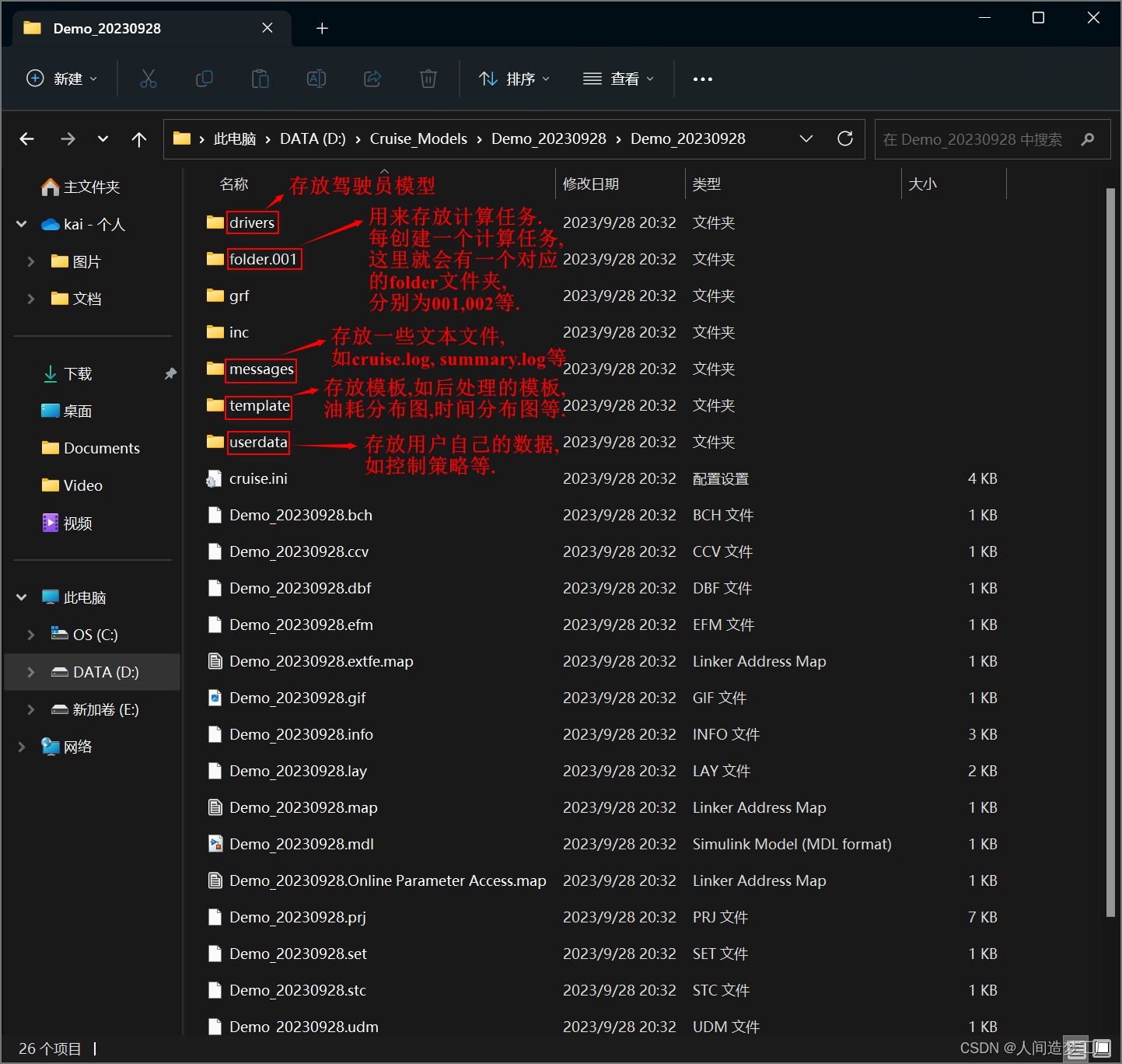
Task: Select the drivers folder
Action: 252,222
